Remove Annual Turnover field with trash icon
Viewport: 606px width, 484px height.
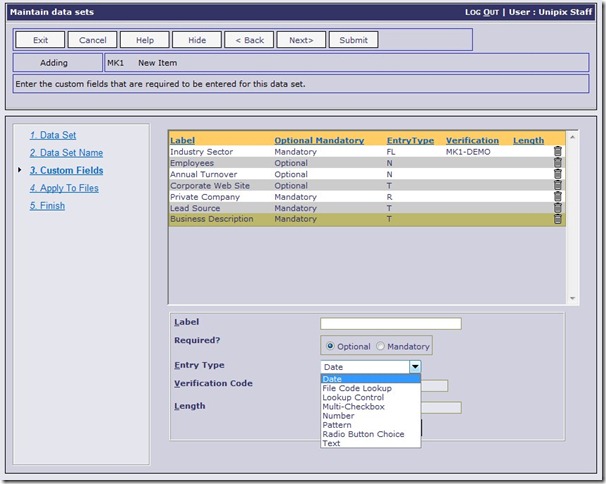[x=558, y=174]
